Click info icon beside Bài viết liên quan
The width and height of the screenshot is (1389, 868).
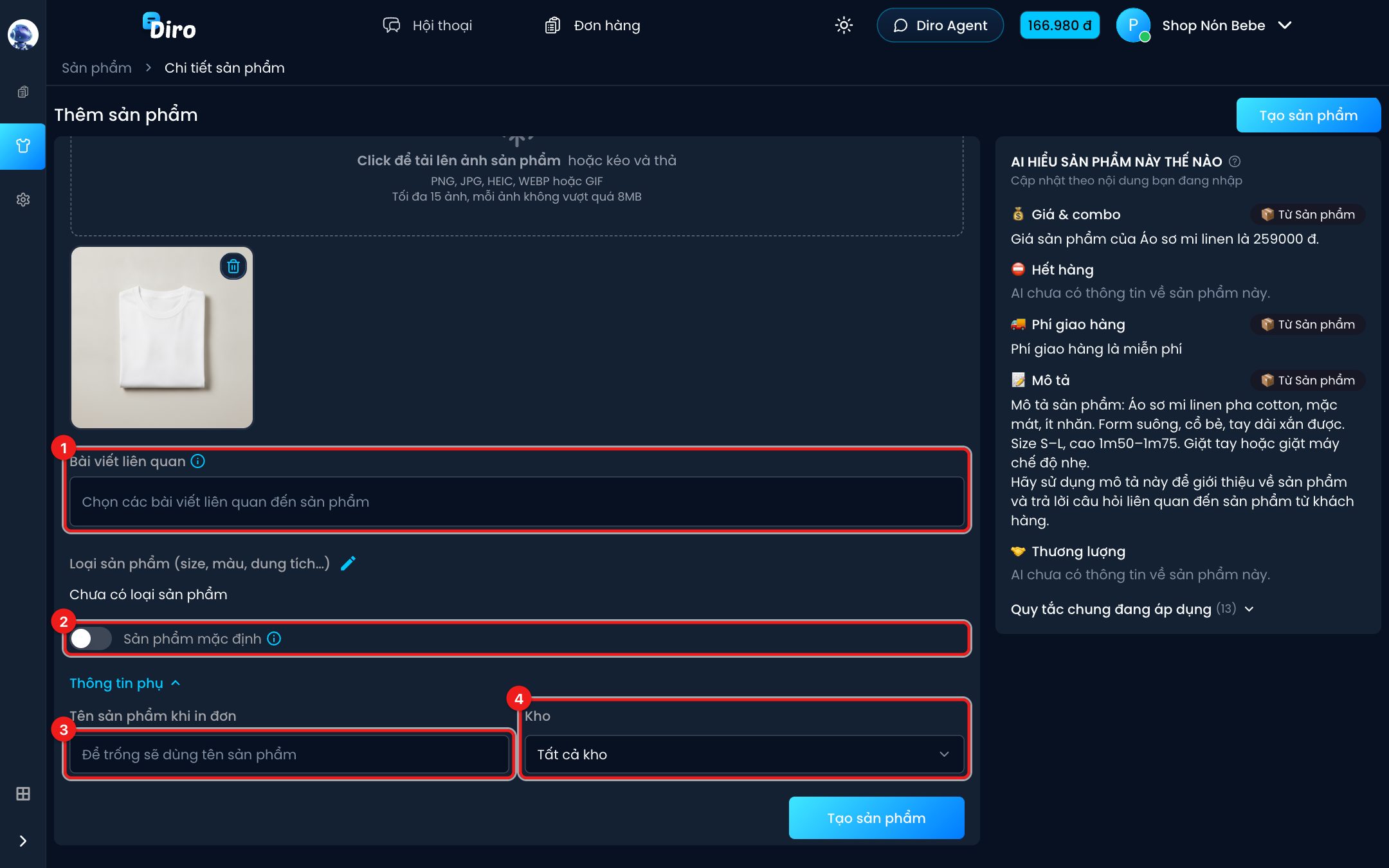198,461
